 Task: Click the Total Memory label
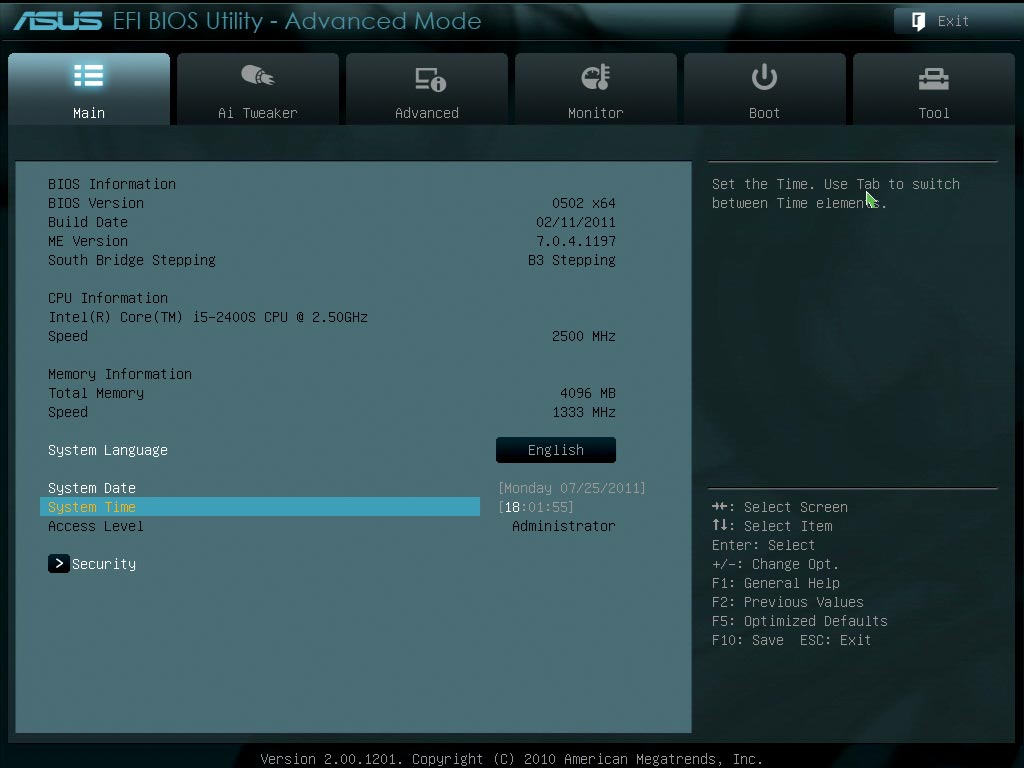pyautogui.click(x=95, y=392)
